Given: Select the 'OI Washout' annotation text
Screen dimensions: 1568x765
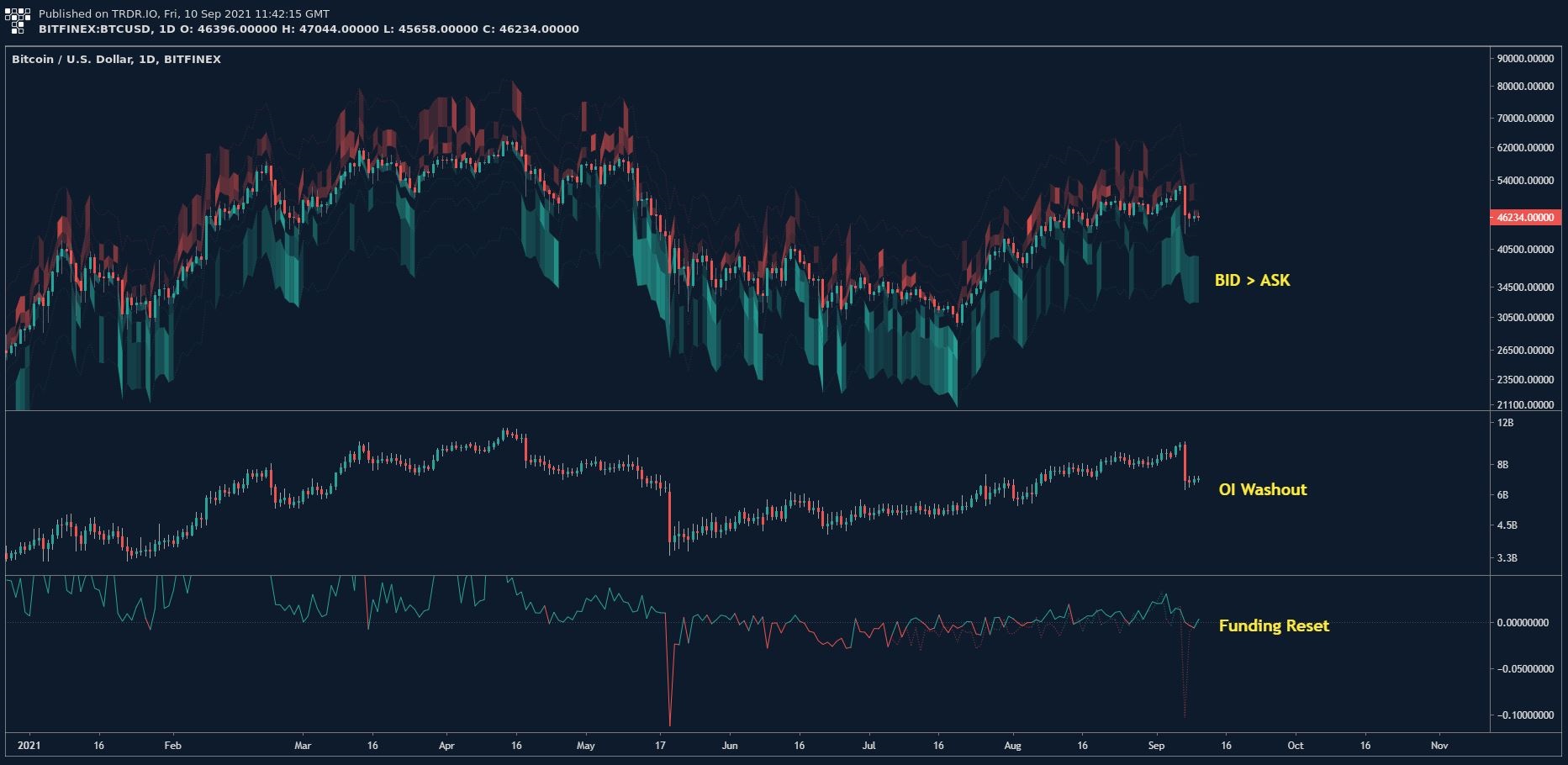Looking at the screenshot, I should [1262, 490].
